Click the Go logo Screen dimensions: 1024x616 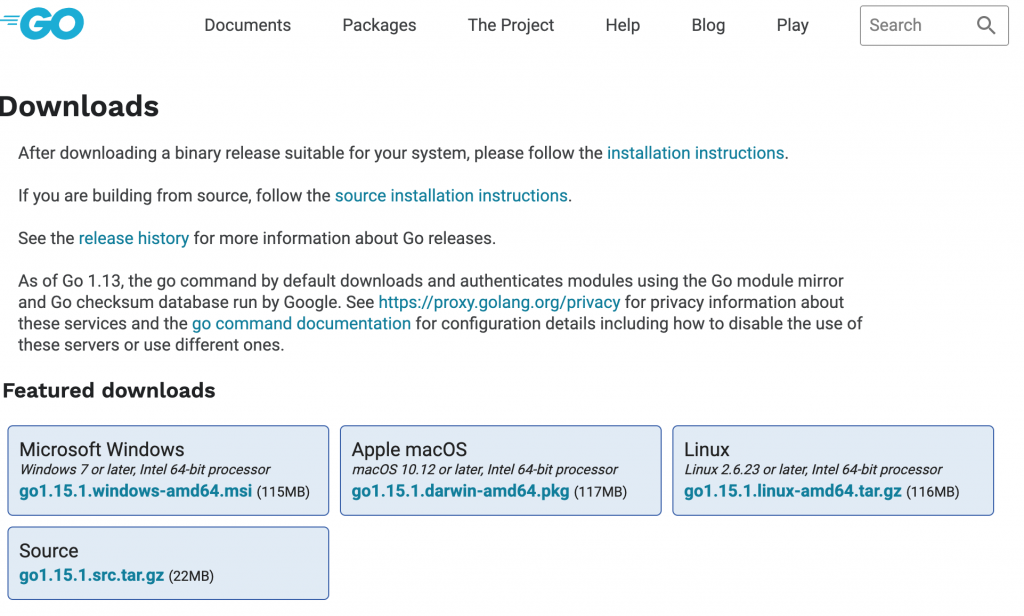coord(42,24)
